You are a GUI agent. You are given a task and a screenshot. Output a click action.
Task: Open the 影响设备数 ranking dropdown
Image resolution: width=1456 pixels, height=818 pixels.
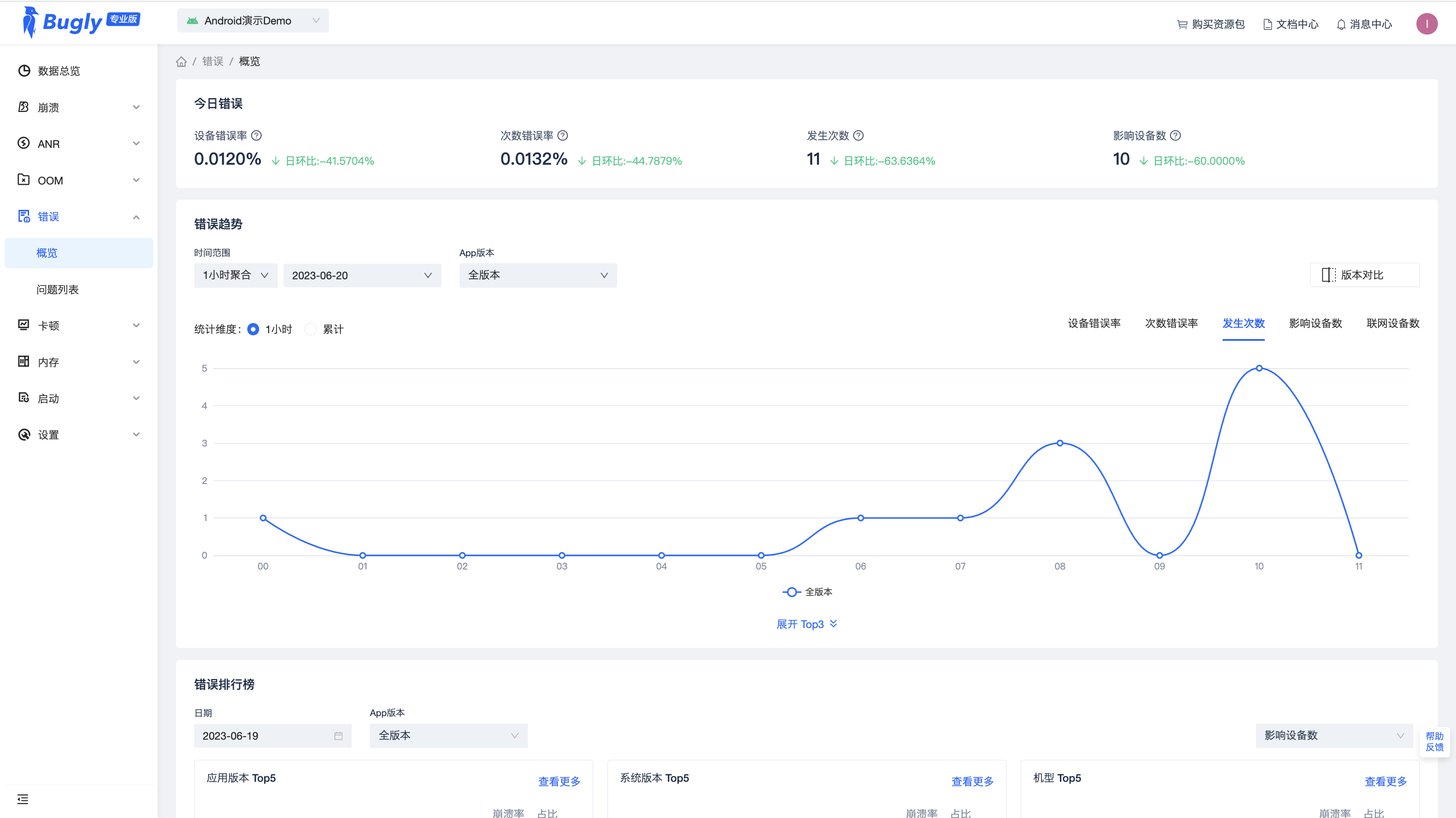1335,736
